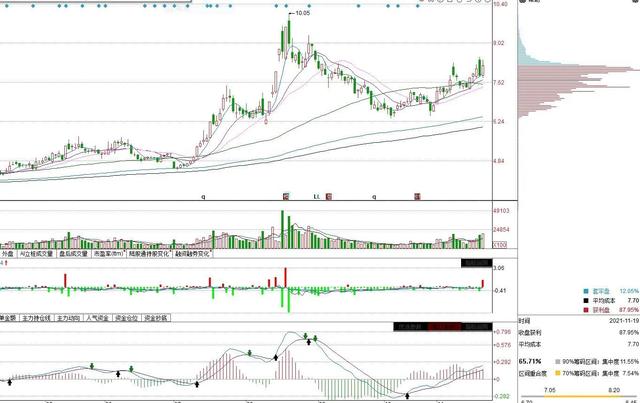Switch to 主力持仓线 indicator tab
Viewport: 640px width, 403px height.
tap(36, 318)
